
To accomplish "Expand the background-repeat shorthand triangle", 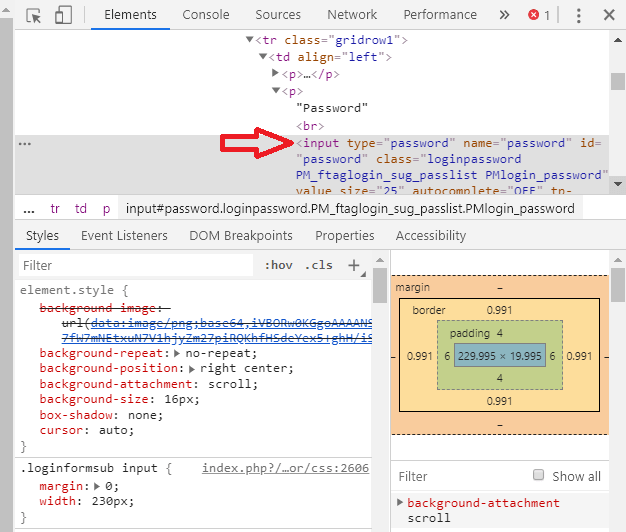I will (x=177, y=354).
